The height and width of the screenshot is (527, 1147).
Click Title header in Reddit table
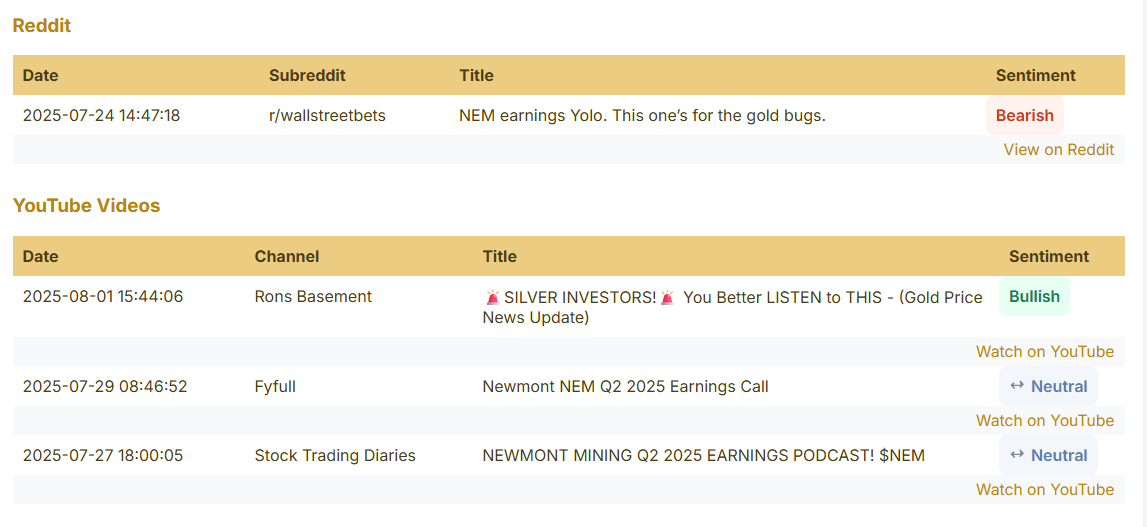[476, 75]
